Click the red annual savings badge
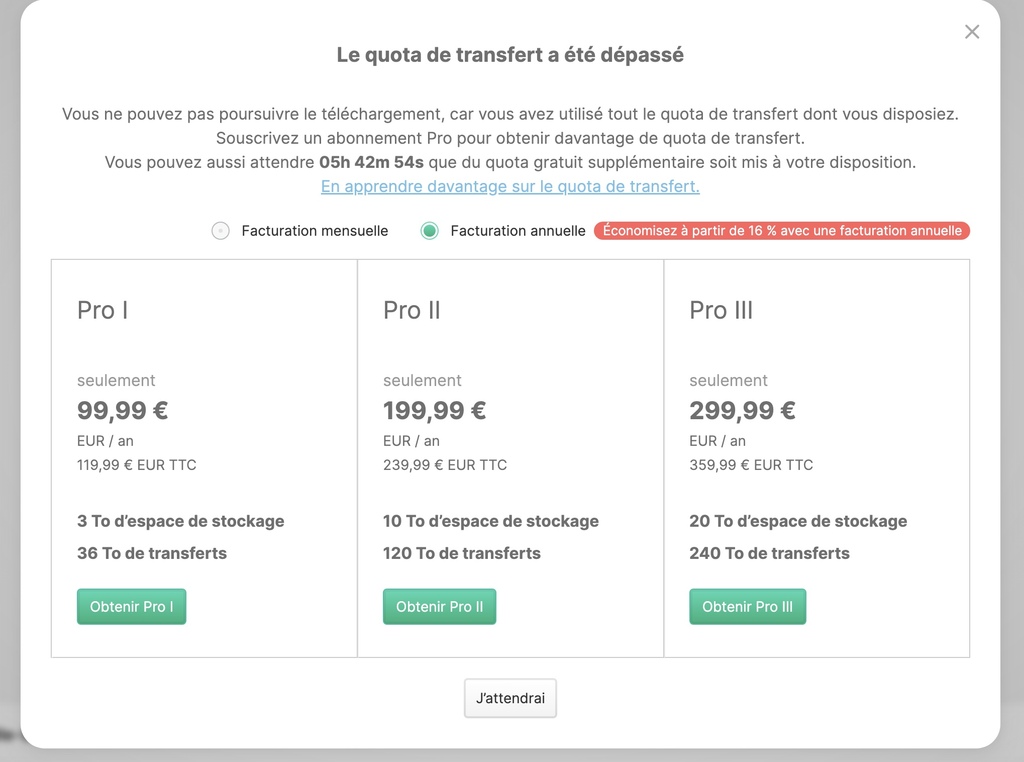 tap(782, 231)
